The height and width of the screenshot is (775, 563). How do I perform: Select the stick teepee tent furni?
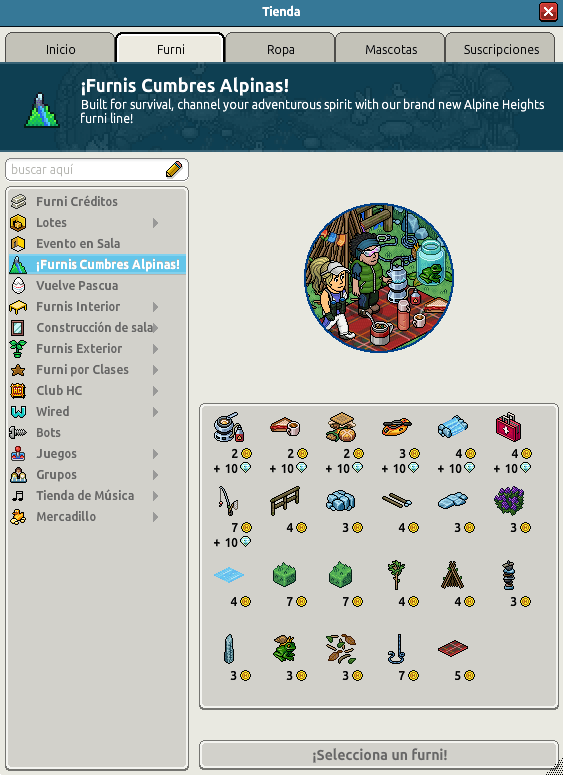tap(452, 575)
